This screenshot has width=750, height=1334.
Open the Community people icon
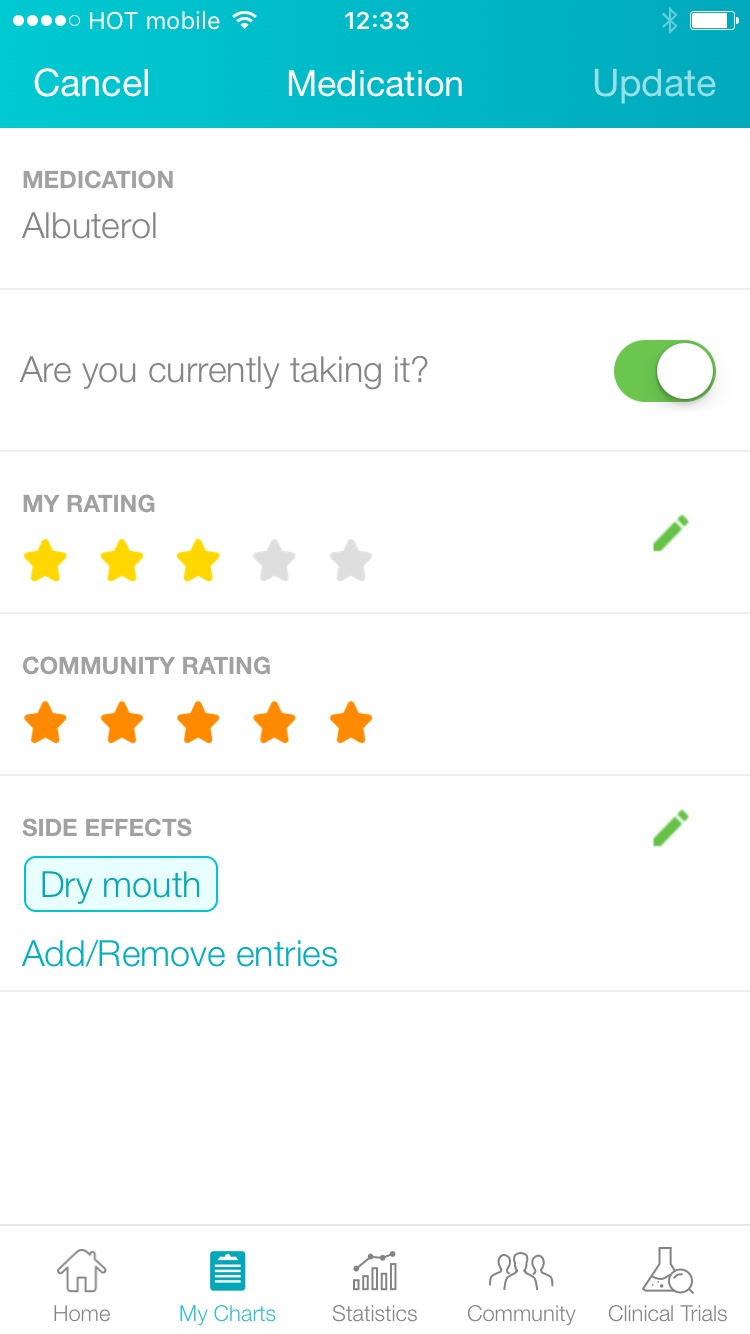[521, 1271]
